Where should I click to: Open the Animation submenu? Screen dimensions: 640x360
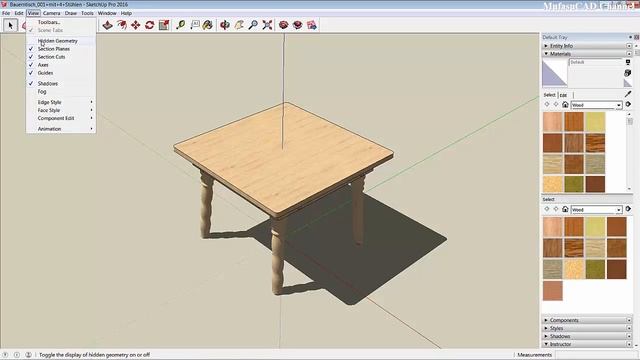61,129
